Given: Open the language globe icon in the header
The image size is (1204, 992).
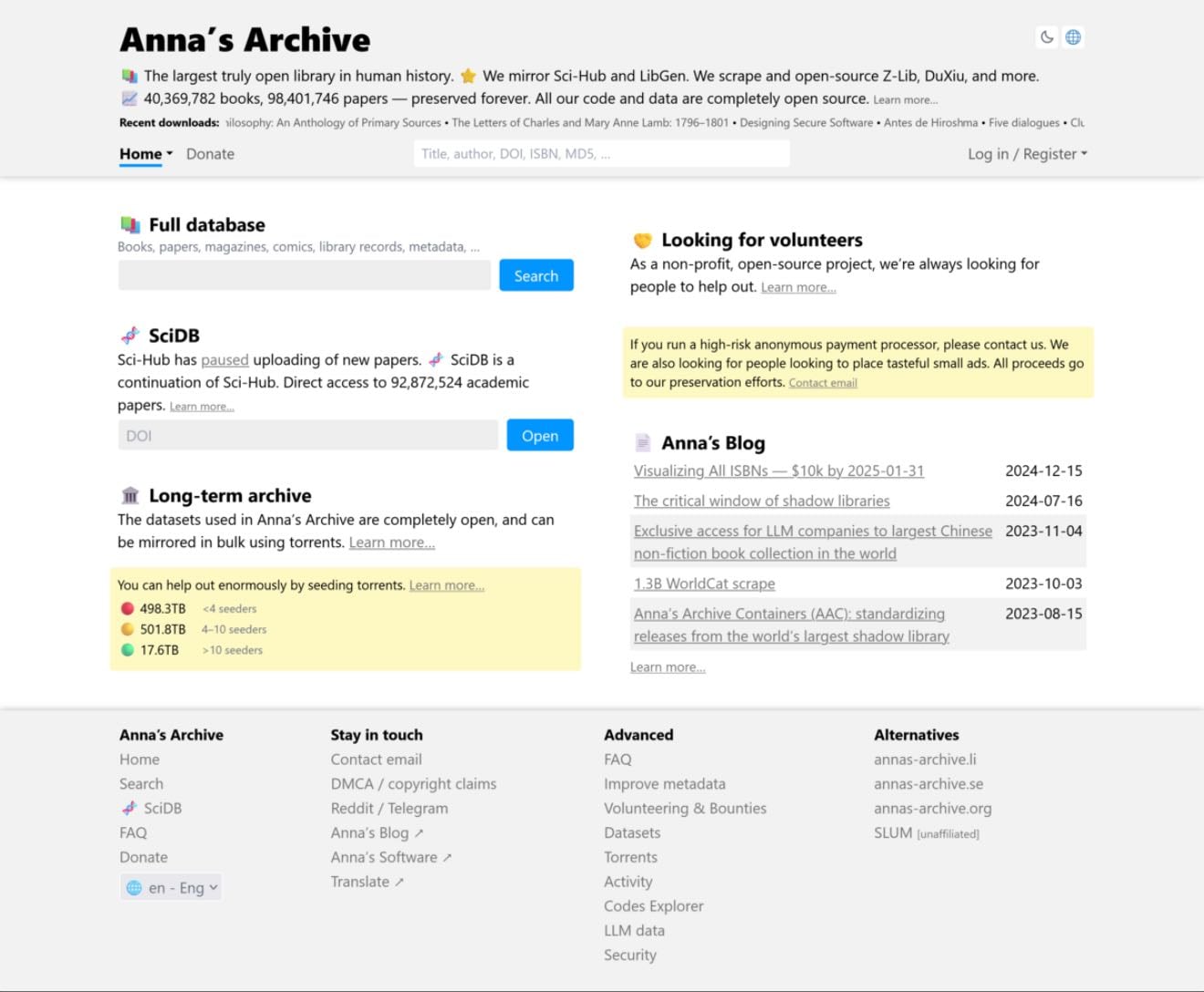Looking at the screenshot, I should click(1074, 37).
